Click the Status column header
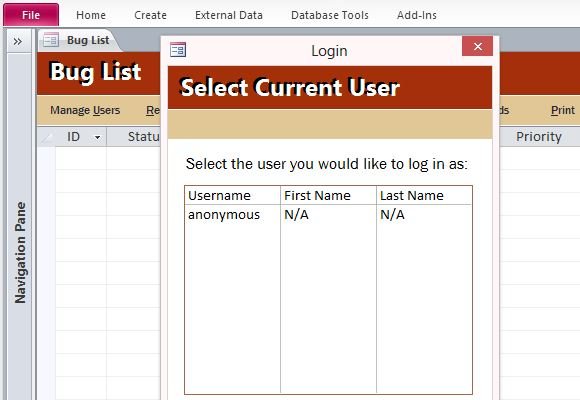 134,137
